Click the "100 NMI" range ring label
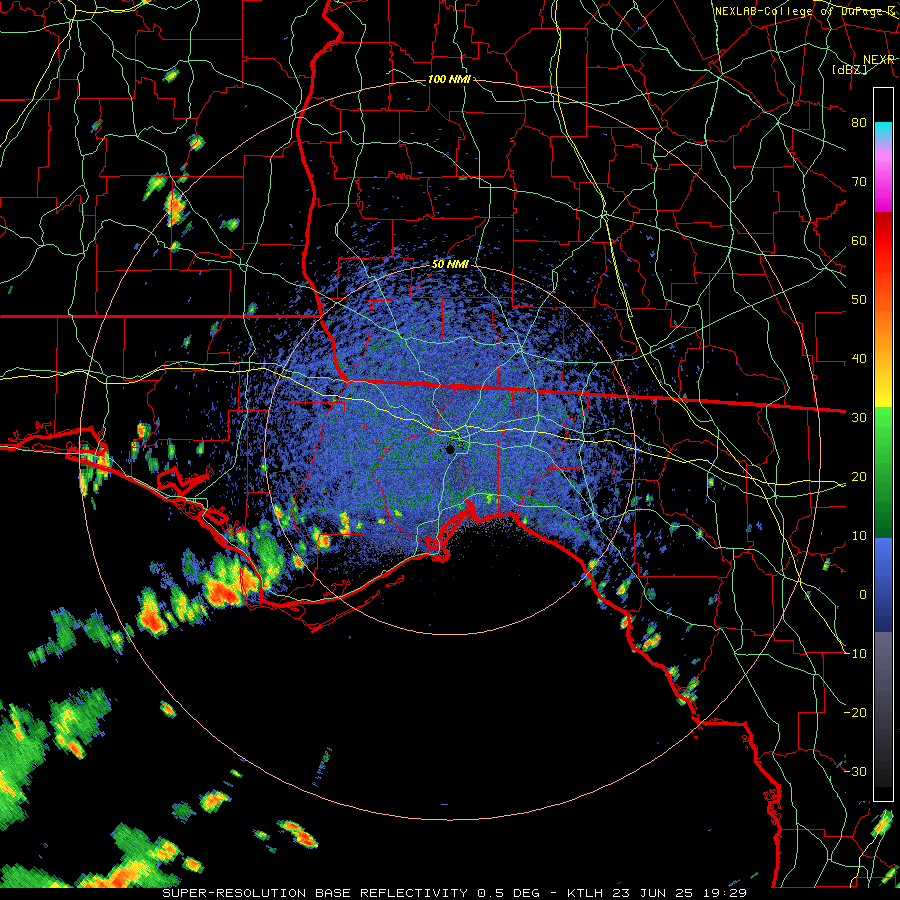This screenshot has width=900, height=900. click(449, 79)
